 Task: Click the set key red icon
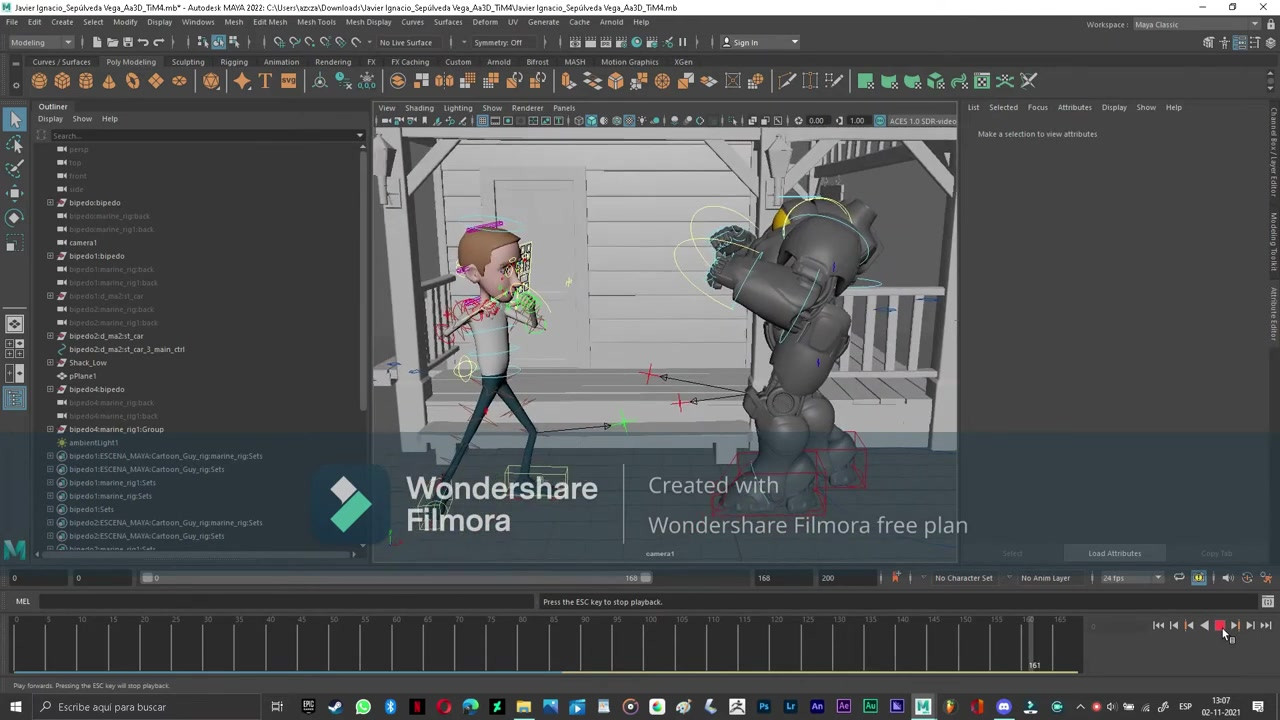[895, 577]
